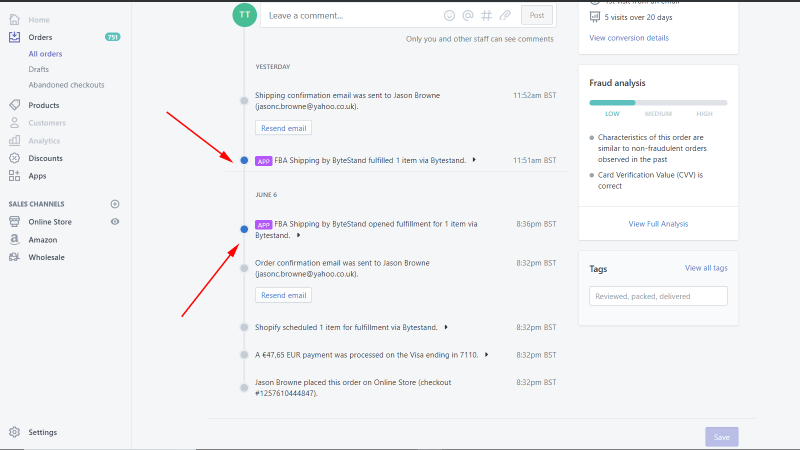Screen dimensions: 800x450
Task: Open Home in the sidebar
Action: click(x=39, y=19)
